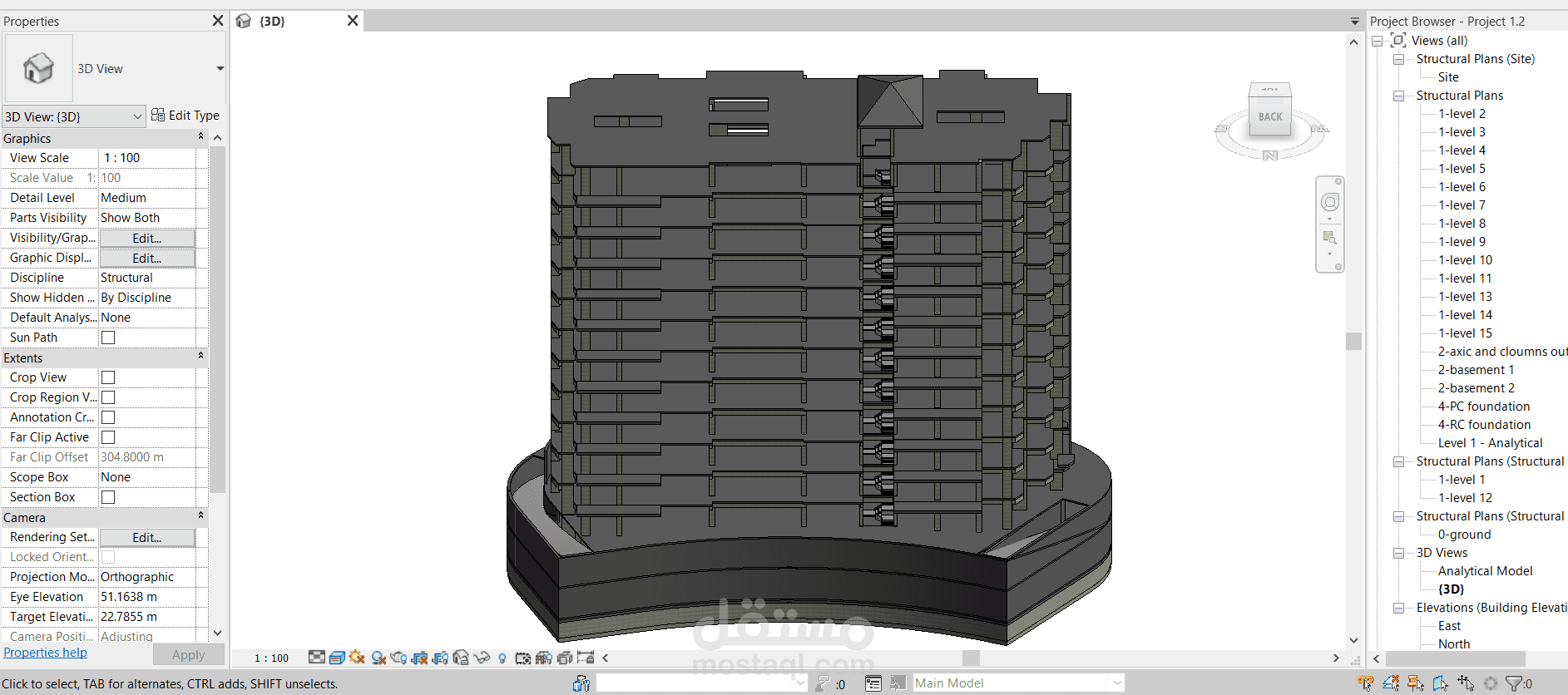Open the Properties help link
Image resolution: width=1568 pixels, height=695 pixels.
pyautogui.click(x=45, y=653)
